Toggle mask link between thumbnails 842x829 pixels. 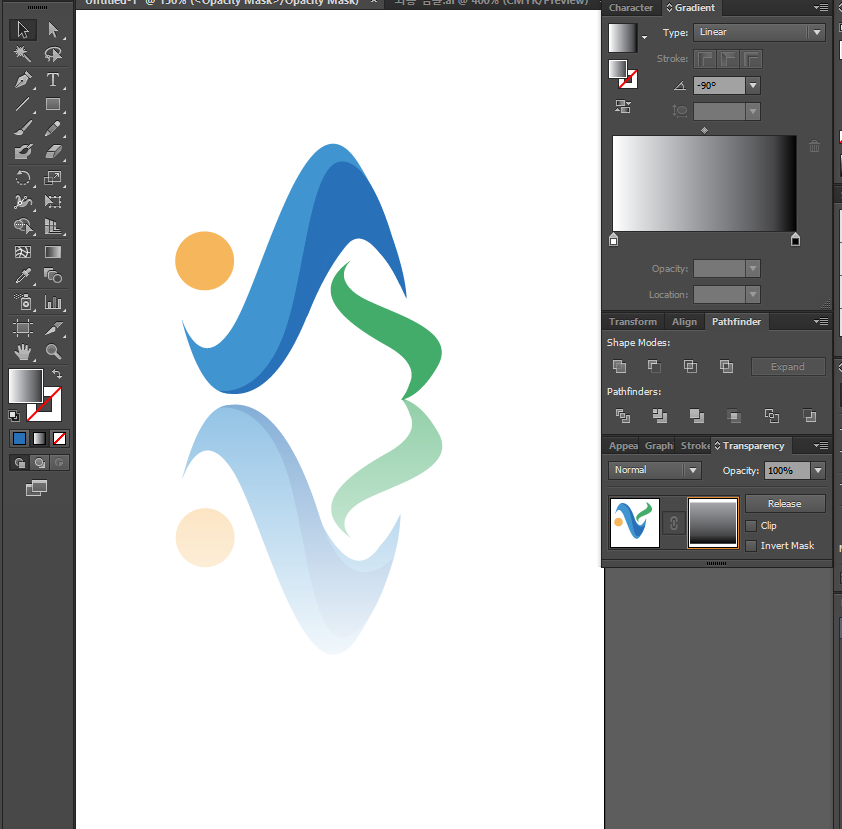[673, 523]
